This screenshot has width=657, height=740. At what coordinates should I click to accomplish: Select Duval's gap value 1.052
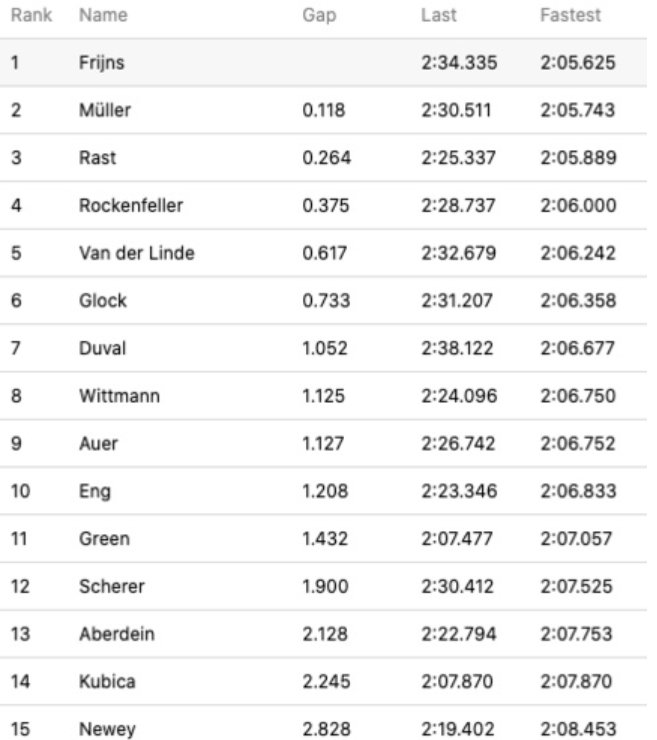pyautogui.click(x=325, y=348)
